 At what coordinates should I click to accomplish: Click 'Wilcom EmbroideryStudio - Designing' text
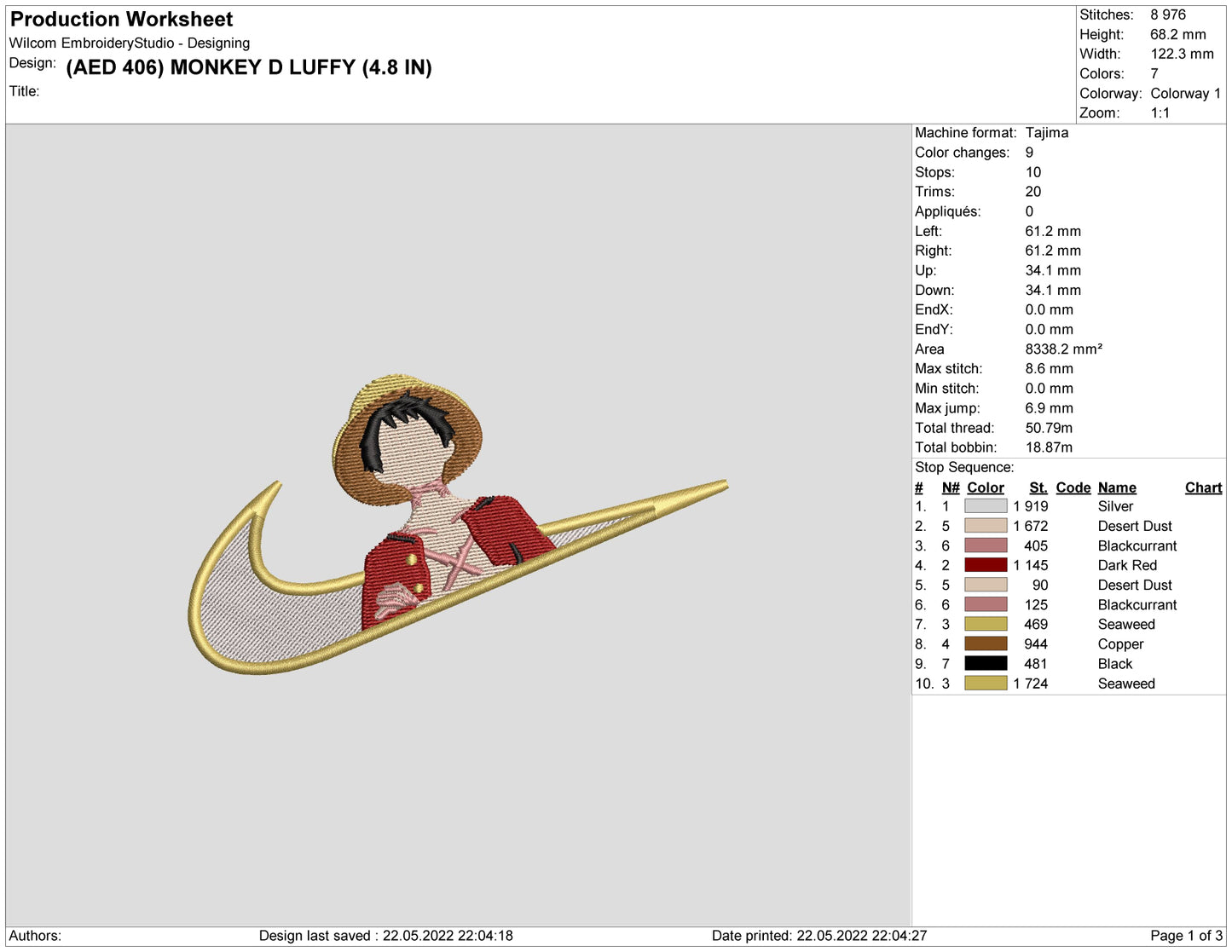point(130,43)
